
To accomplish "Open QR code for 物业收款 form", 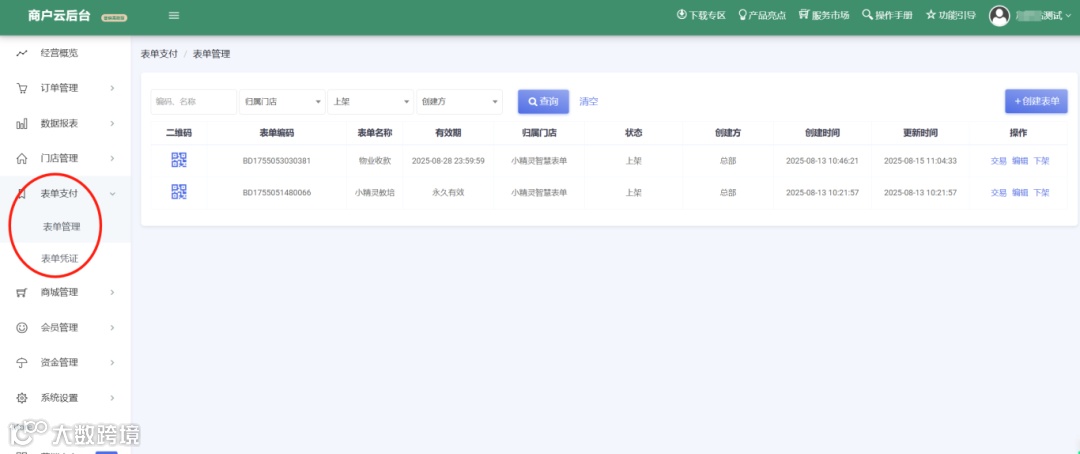I will pyautogui.click(x=178, y=161).
